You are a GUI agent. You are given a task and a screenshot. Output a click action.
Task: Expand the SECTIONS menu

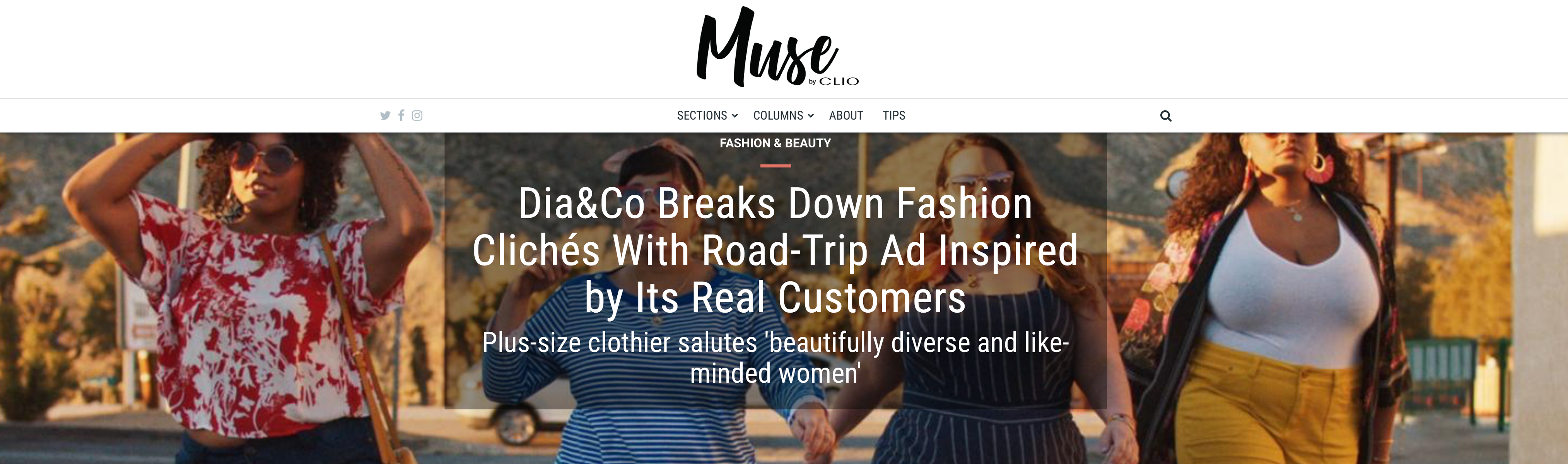pos(707,116)
